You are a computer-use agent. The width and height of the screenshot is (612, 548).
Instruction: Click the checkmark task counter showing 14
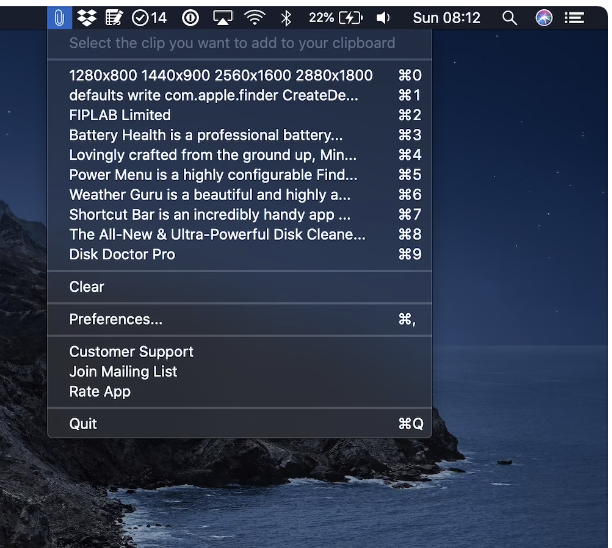click(149, 18)
